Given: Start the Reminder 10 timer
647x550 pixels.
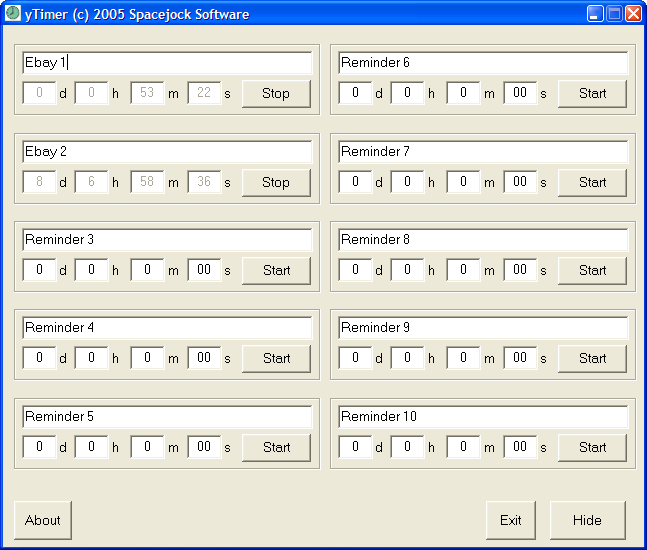Looking at the screenshot, I should coord(592,447).
